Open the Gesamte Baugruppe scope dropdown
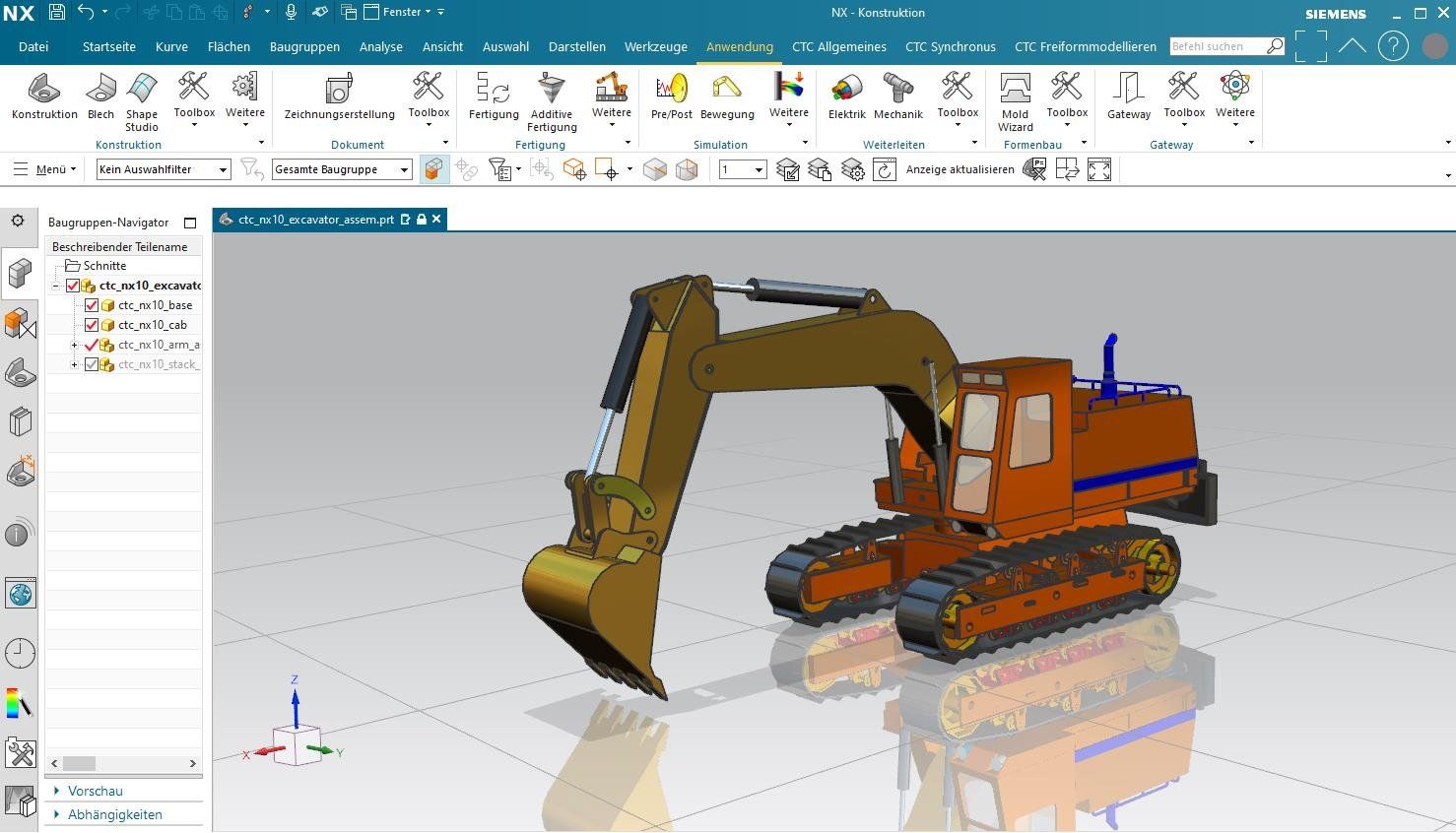 [x=341, y=169]
